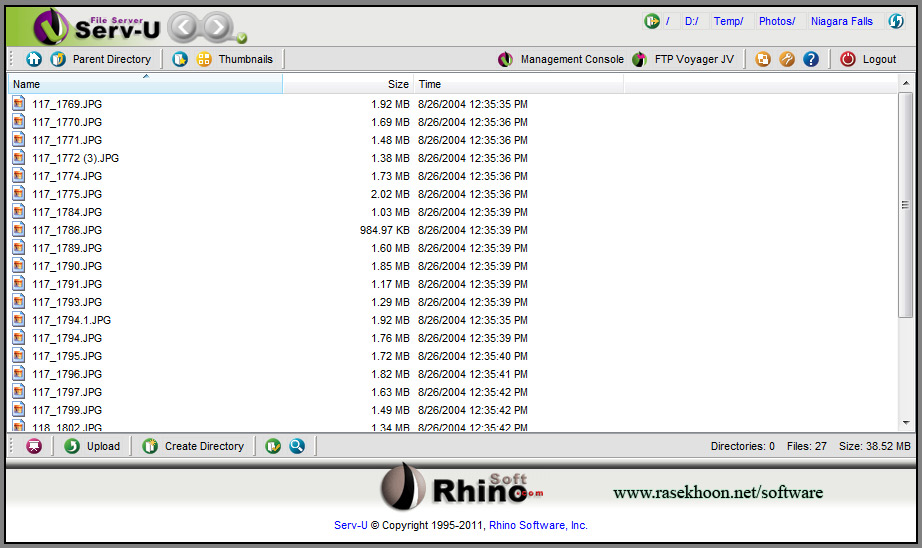Click the Create Directory folder icon

150,446
